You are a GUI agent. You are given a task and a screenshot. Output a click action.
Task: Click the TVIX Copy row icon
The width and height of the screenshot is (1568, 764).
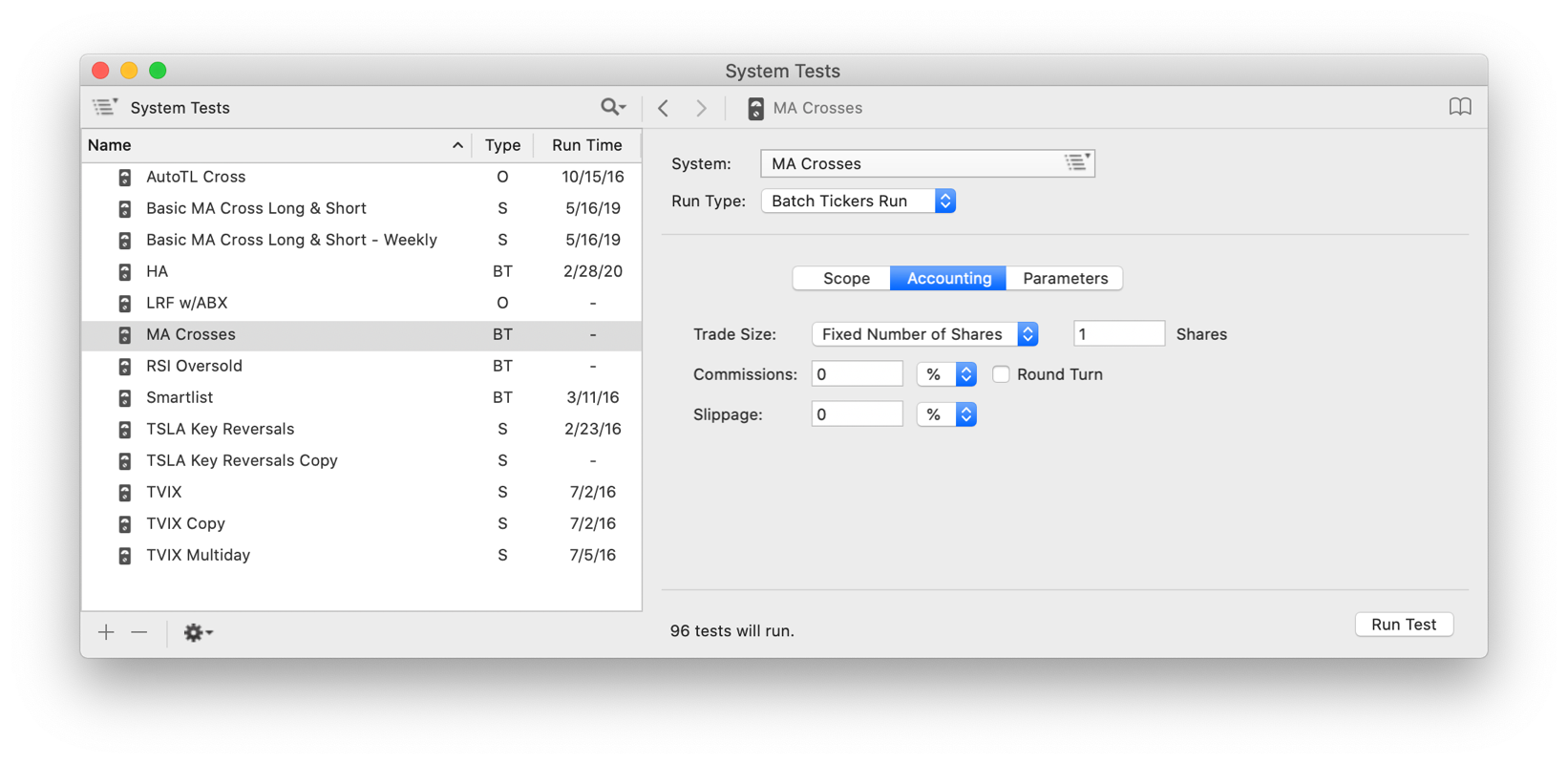pyautogui.click(x=125, y=523)
